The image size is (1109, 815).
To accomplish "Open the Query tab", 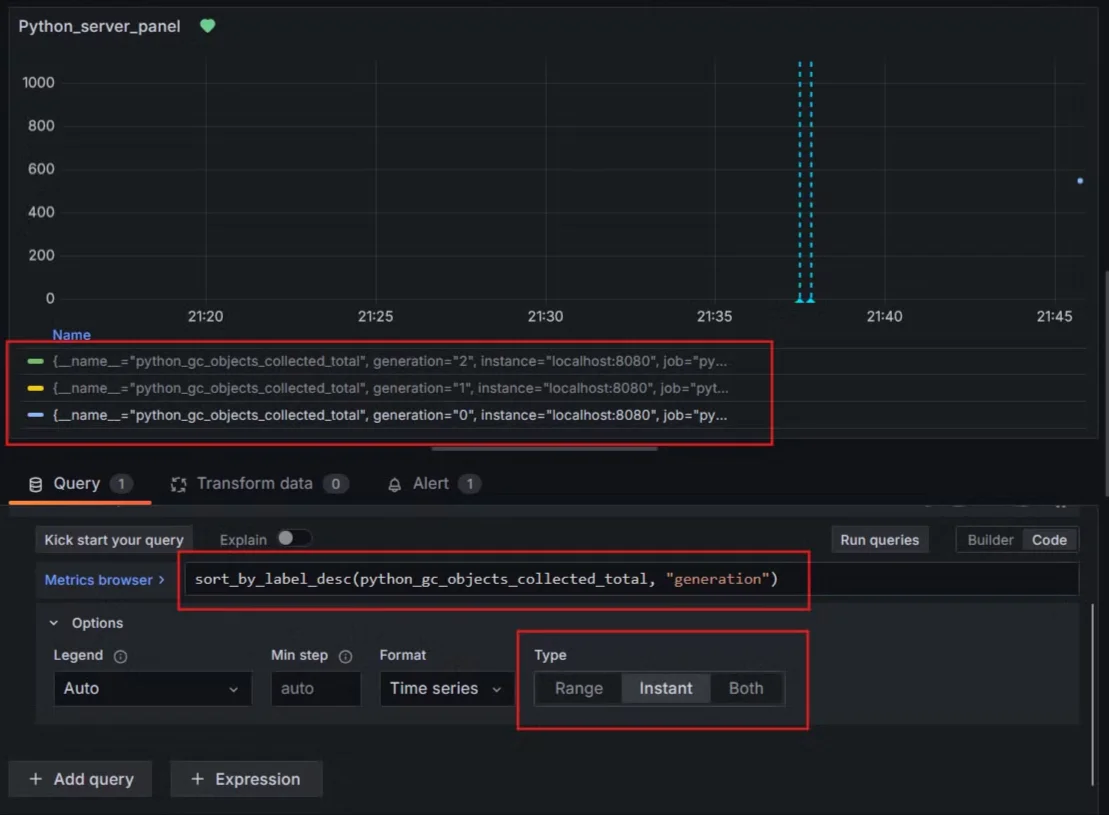I will pos(79,484).
